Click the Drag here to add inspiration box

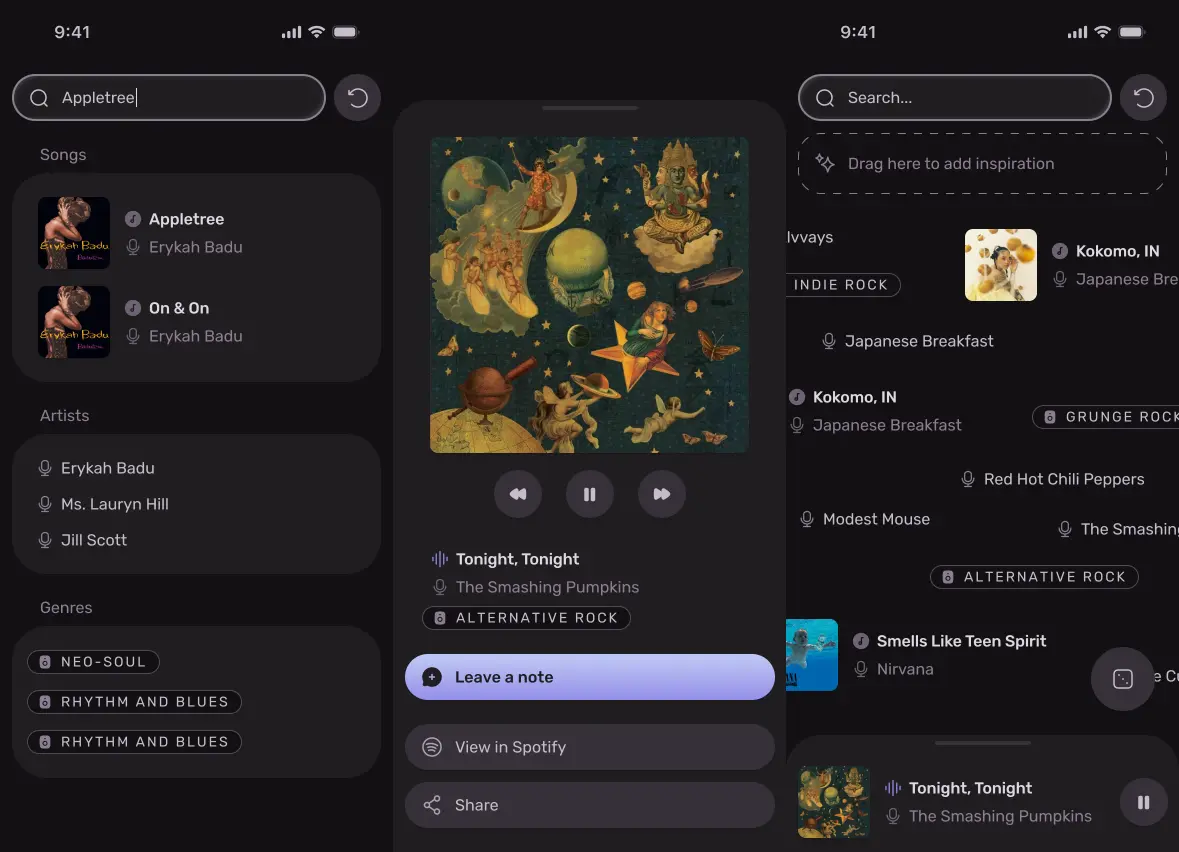(x=981, y=164)
